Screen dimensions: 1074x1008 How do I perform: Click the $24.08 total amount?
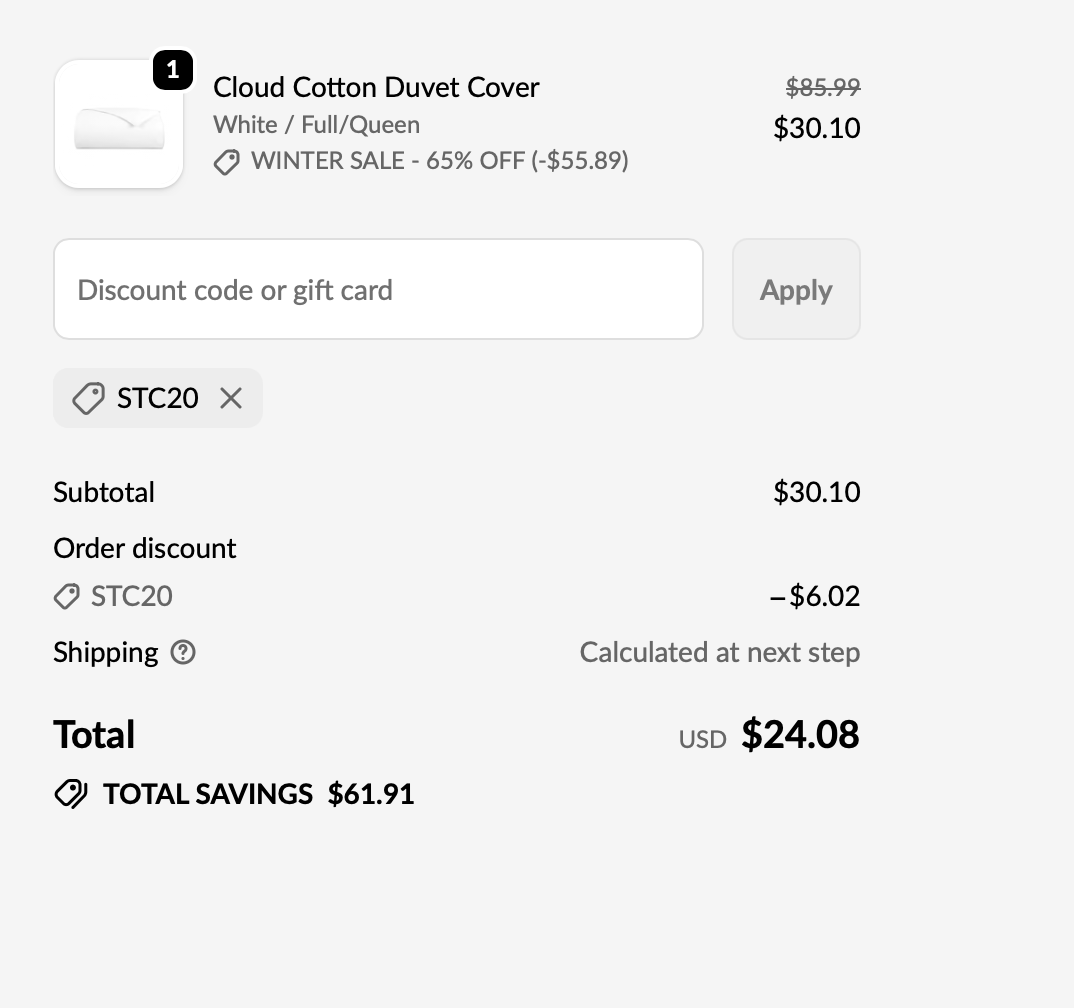800,735
